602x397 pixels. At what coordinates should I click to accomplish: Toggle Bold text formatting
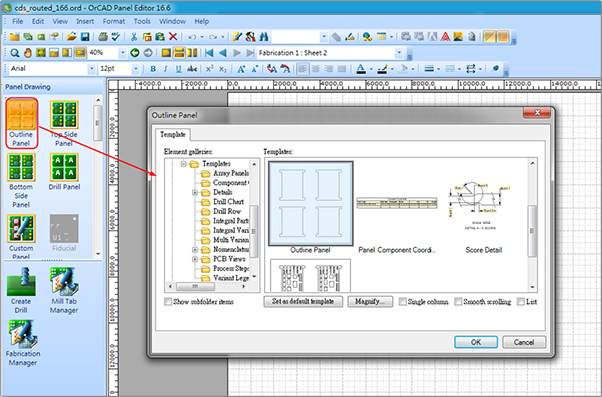point(153,69)
